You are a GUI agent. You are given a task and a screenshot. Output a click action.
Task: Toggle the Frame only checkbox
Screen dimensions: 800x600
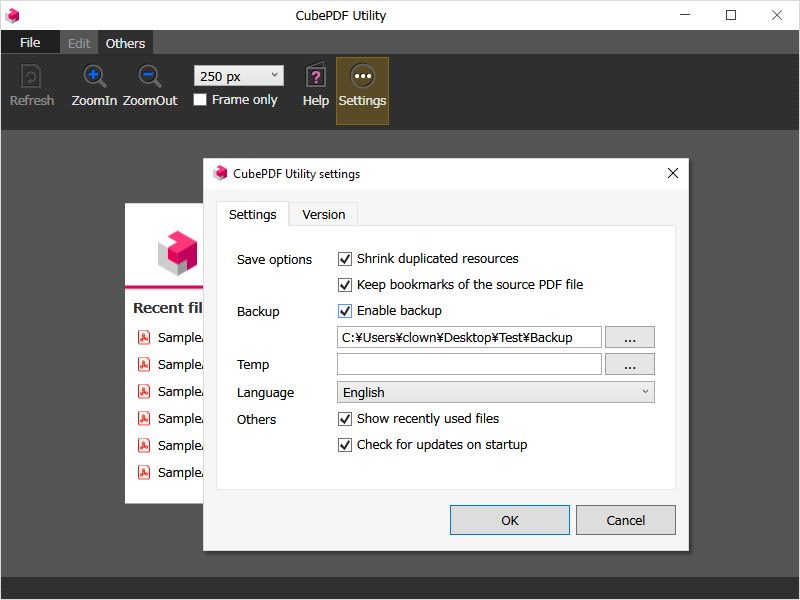coord(200,99)
